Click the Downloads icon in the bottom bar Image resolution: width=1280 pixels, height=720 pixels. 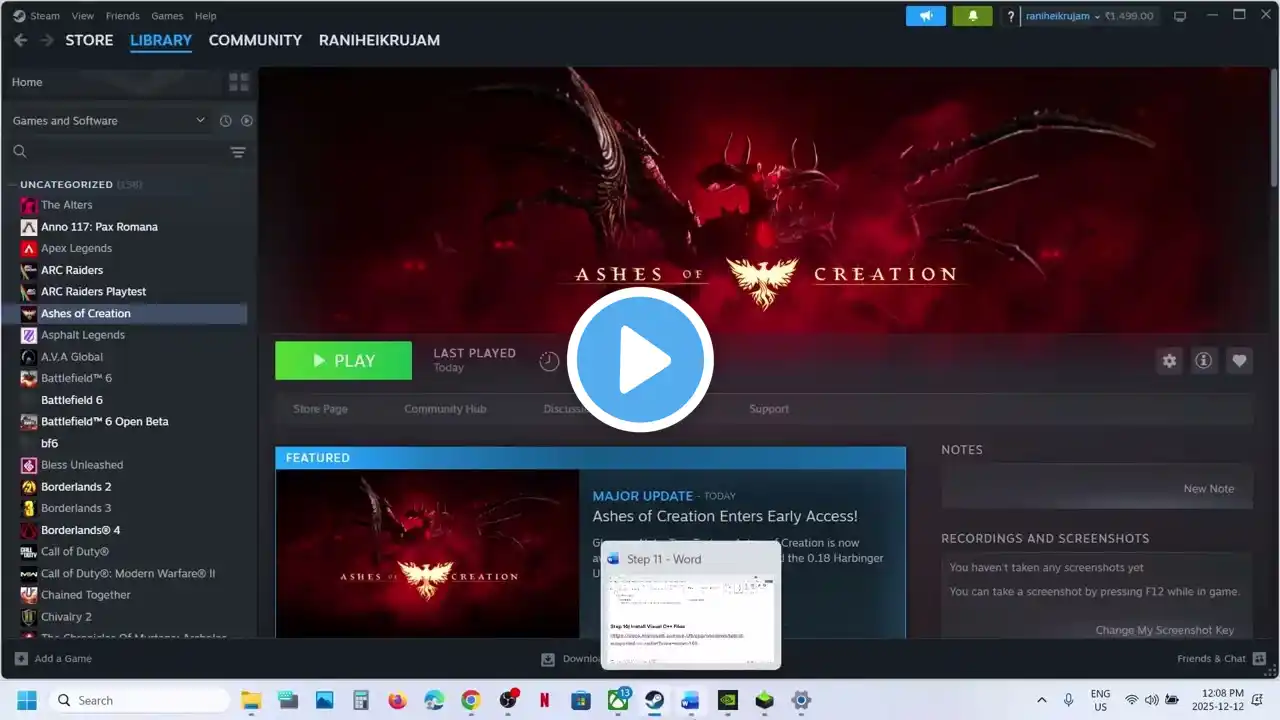click(548, 659)
